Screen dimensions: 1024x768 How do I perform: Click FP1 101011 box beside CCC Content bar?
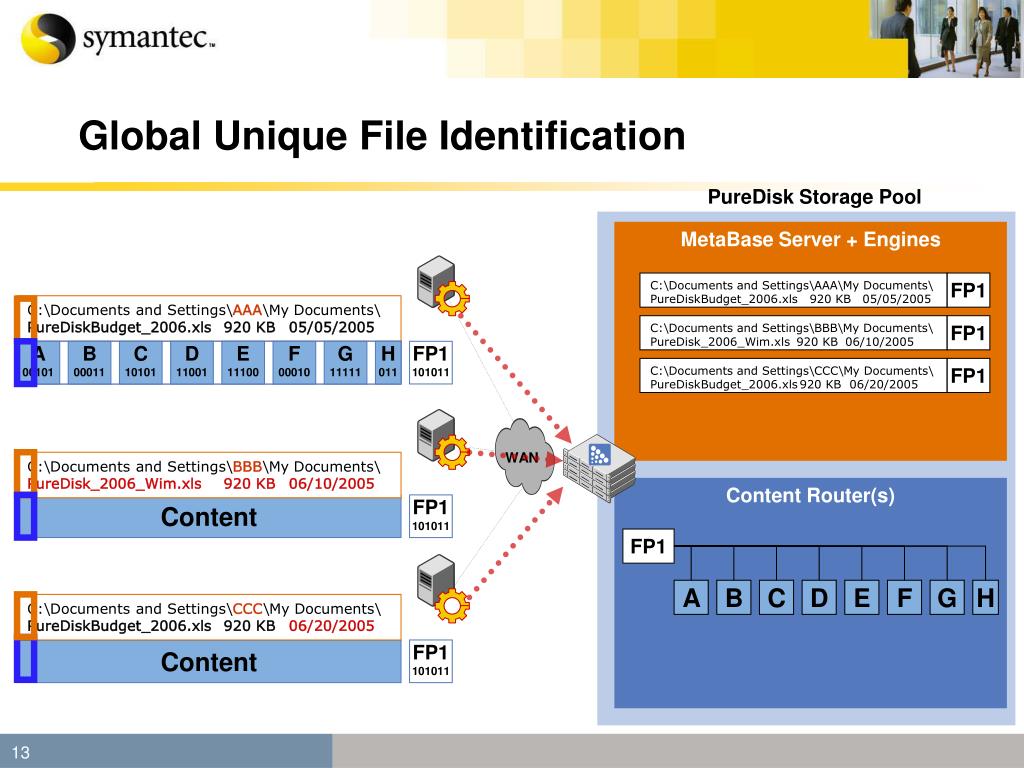pyautogui.click(x=430, y=661)
